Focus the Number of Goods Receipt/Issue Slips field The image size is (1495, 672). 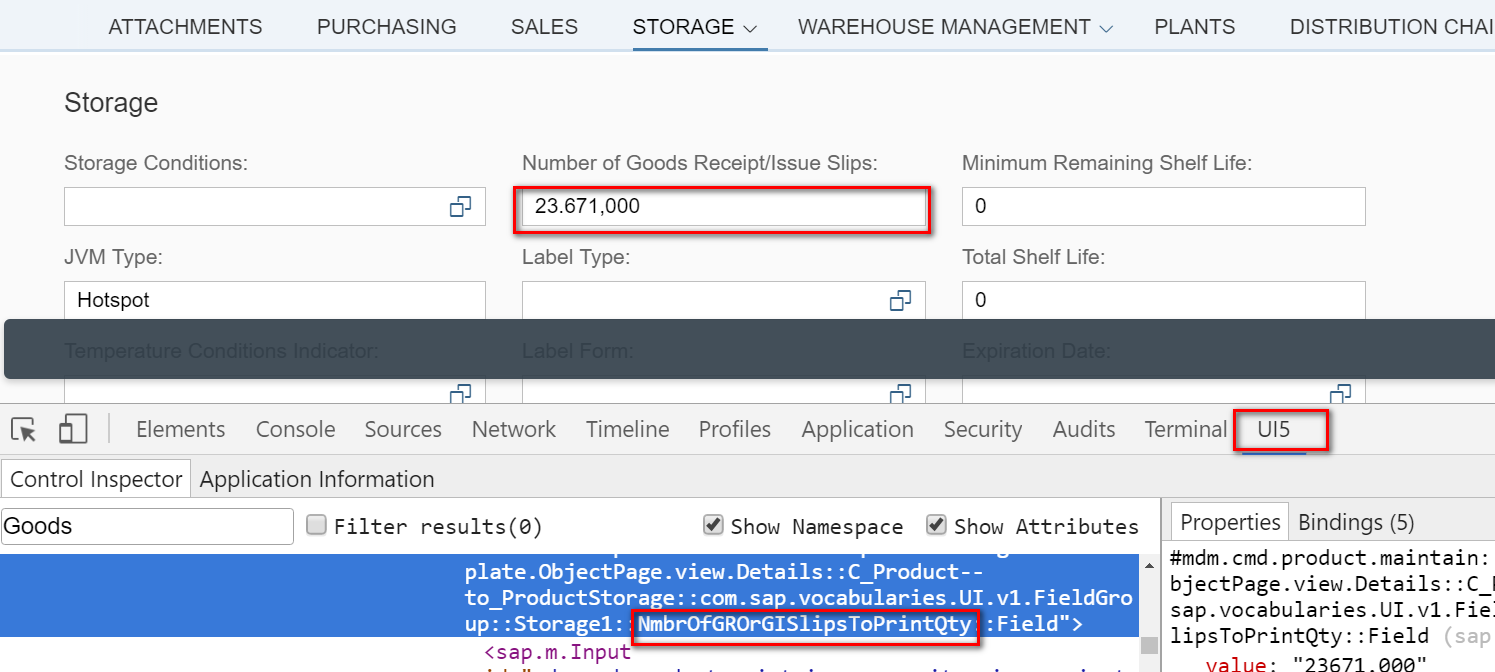(724, 207)
